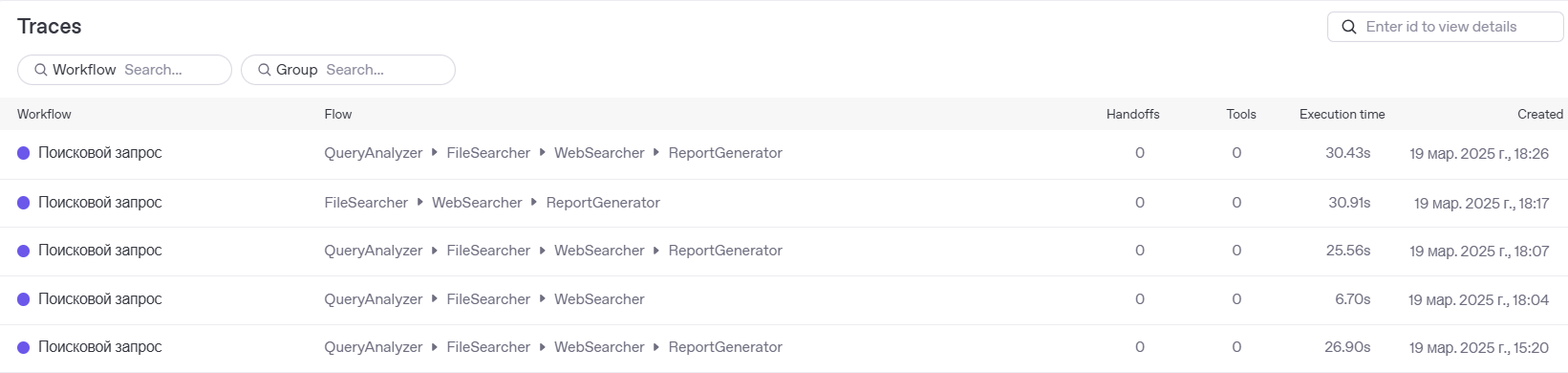Click the purple dot of the 18:26 trace
Viewport: 1568px width, 373px height.
24,153
